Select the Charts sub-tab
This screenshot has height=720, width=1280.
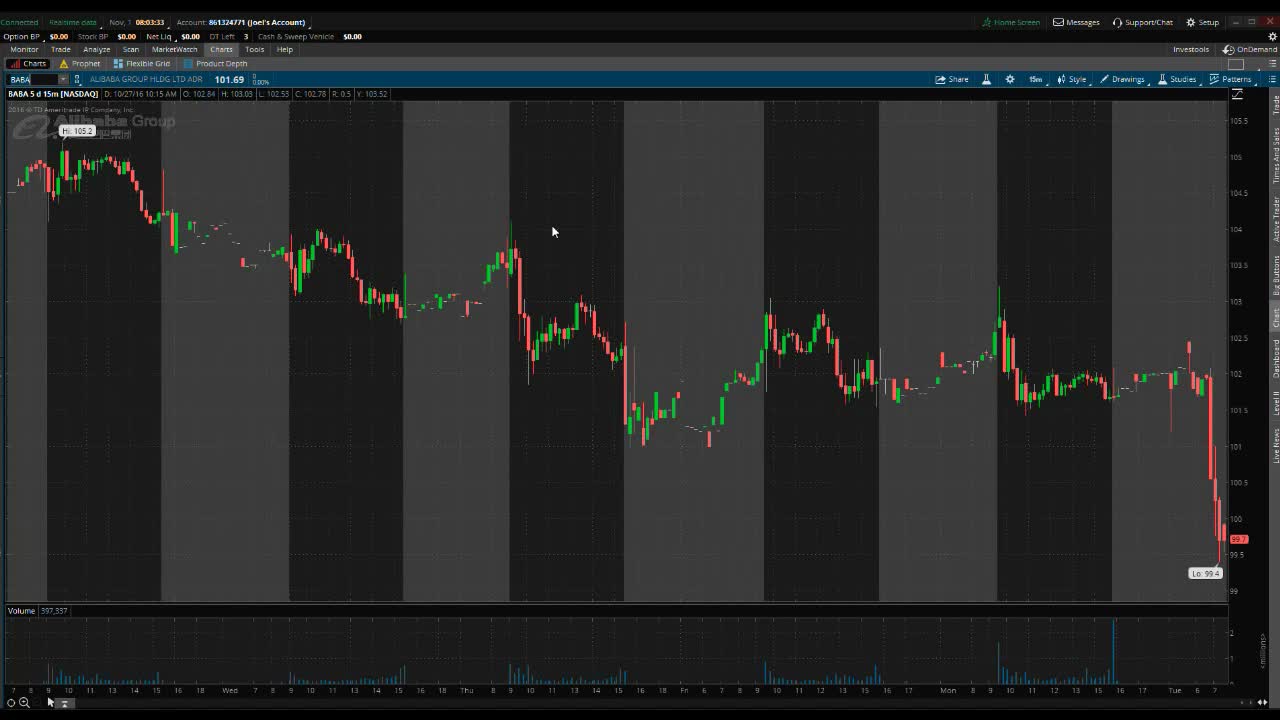click(28, 63)
